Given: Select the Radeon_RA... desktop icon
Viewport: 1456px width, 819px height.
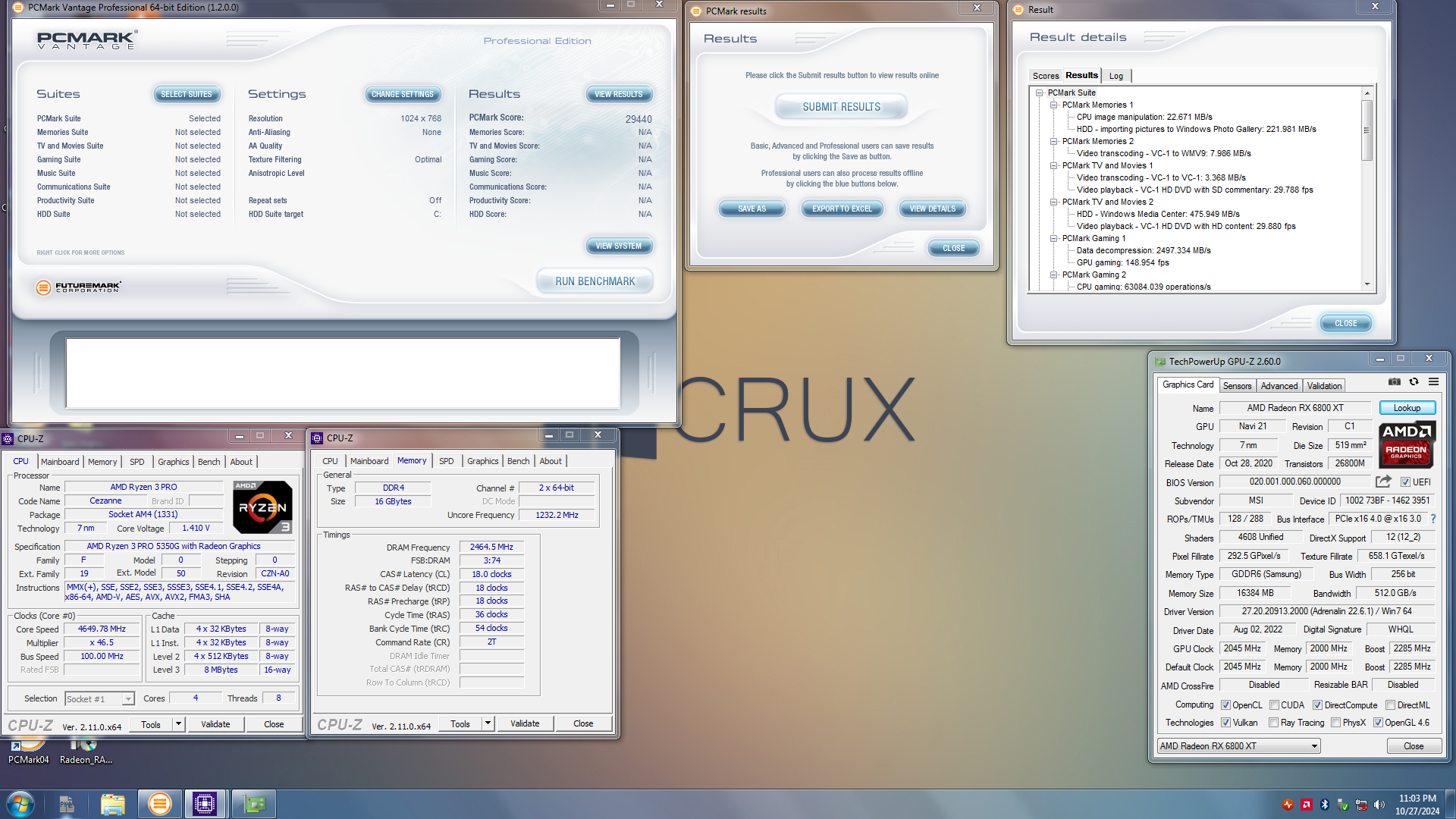Looking at the screenshot, I should (x=86, y=751).
